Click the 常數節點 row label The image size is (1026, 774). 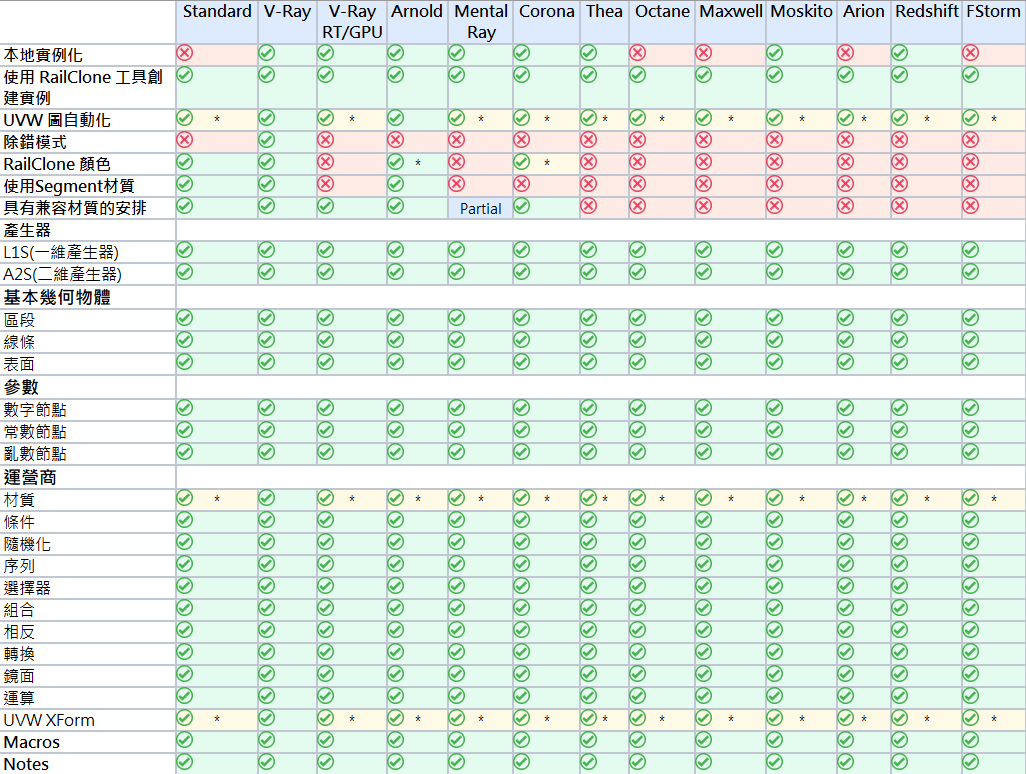click(x=35, y=432)
